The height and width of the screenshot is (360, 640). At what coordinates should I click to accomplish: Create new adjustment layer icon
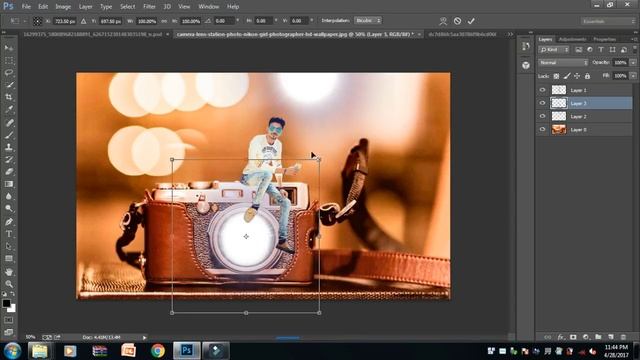coord(586,337)
